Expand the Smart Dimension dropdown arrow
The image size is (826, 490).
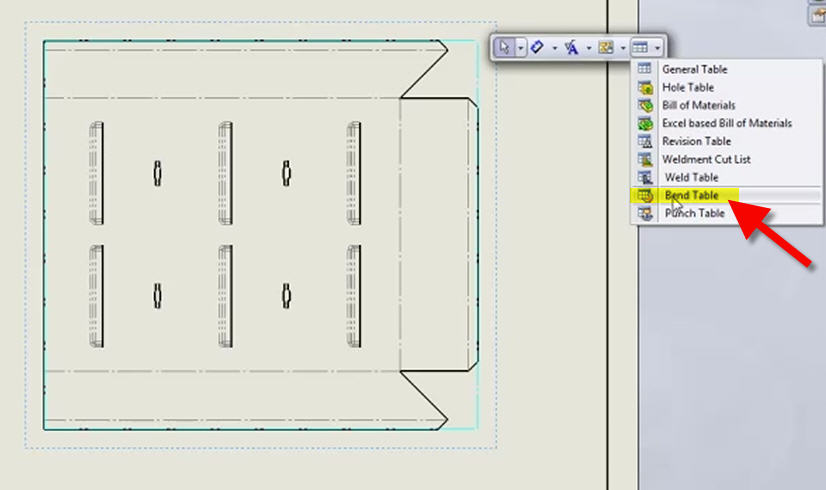(555, 48)
